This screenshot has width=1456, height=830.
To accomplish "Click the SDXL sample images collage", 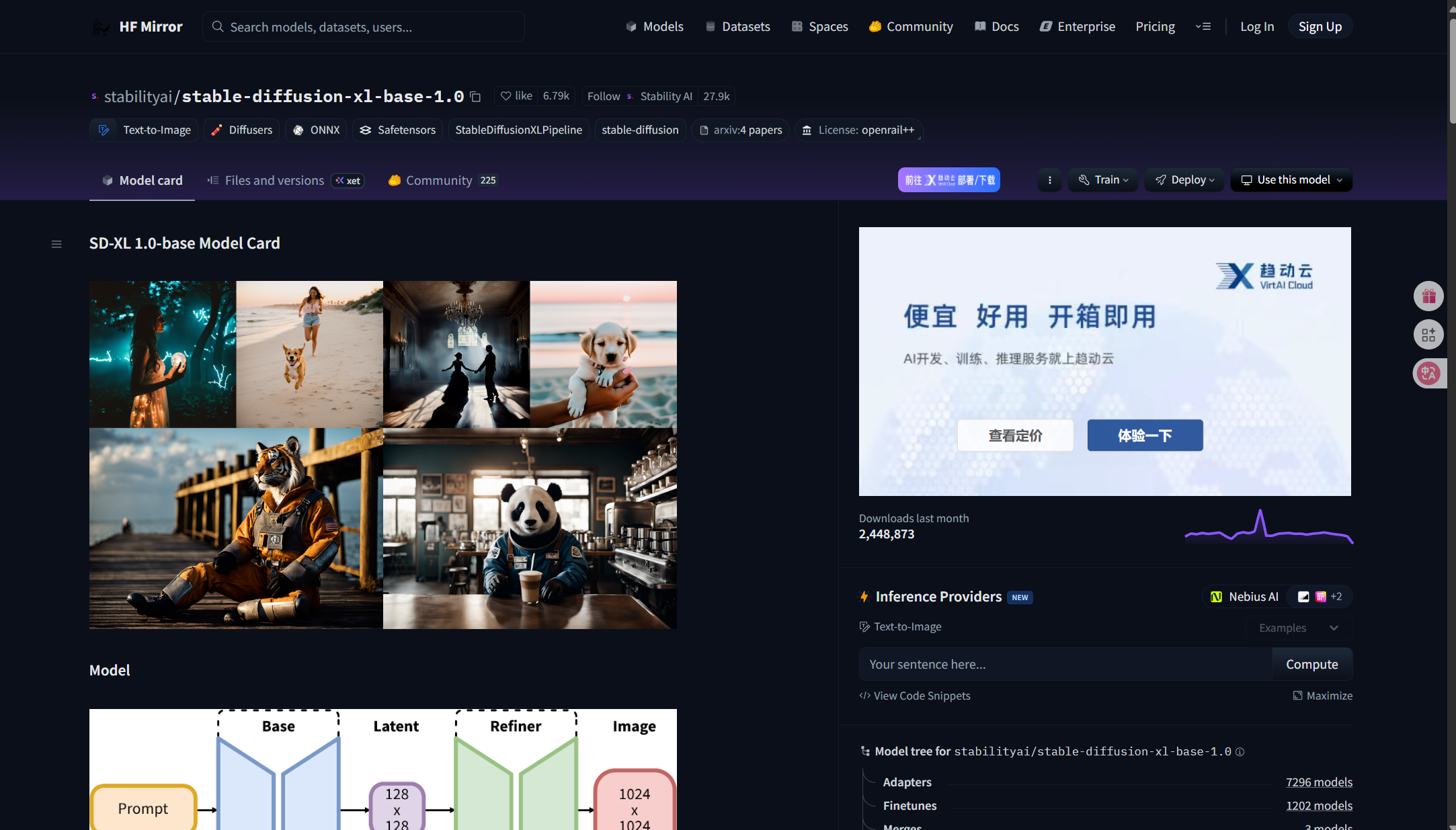I will 383,455.
